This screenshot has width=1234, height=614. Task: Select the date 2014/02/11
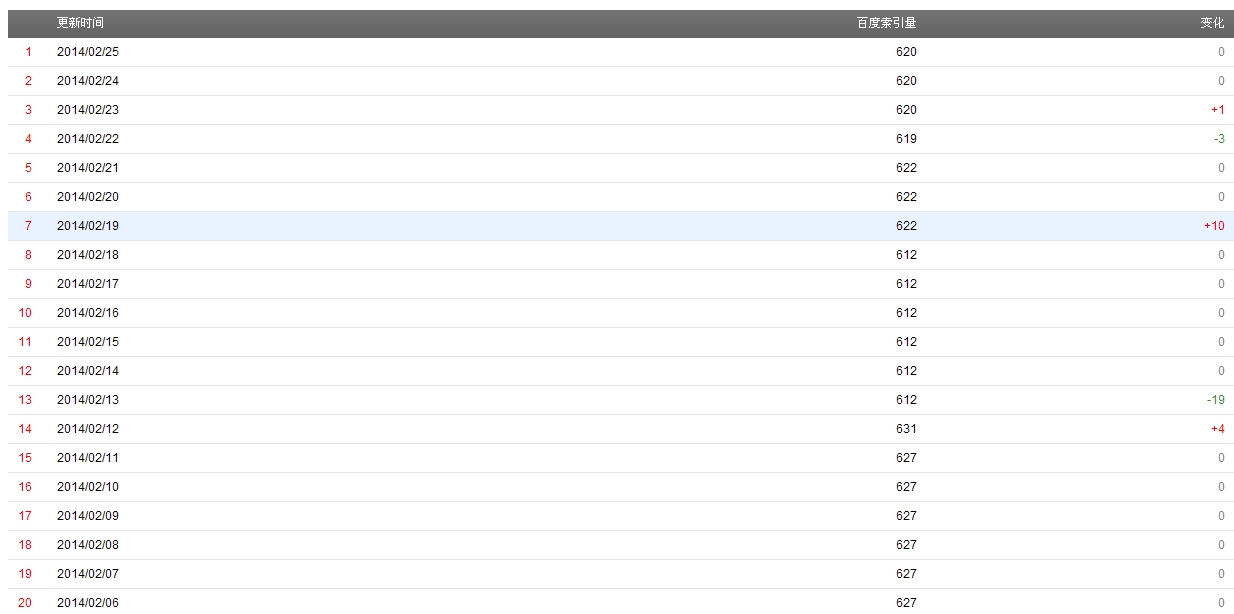(88, 458)
